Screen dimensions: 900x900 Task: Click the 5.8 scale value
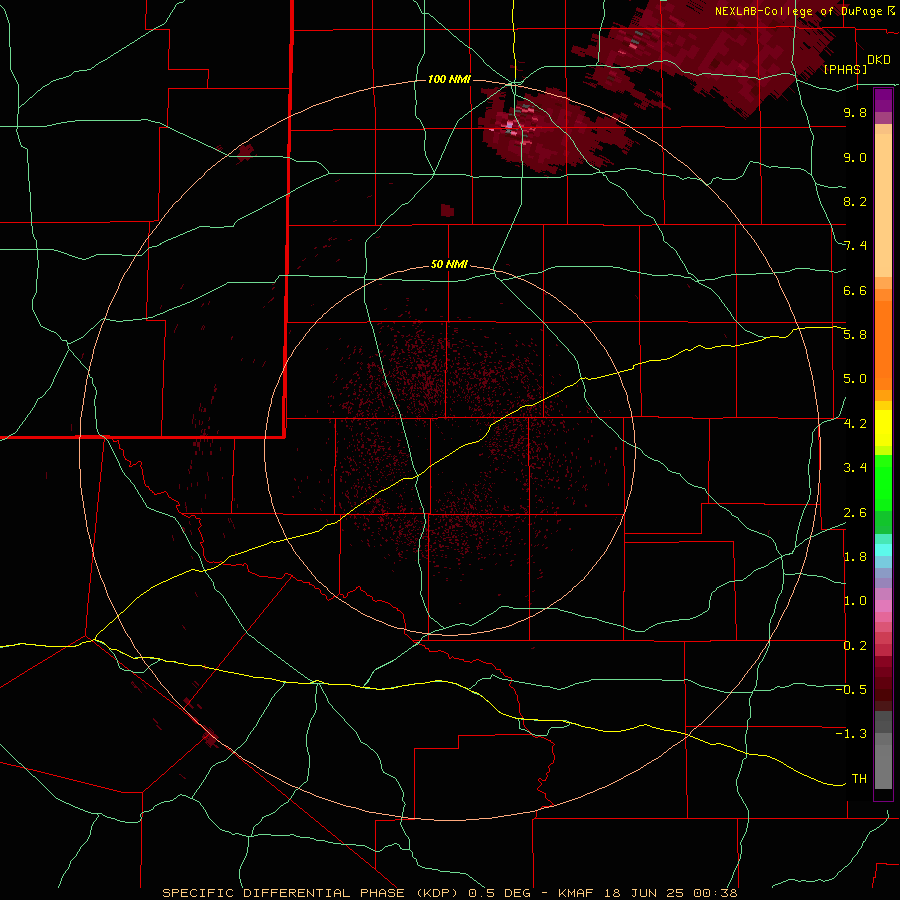click(855, 335)
